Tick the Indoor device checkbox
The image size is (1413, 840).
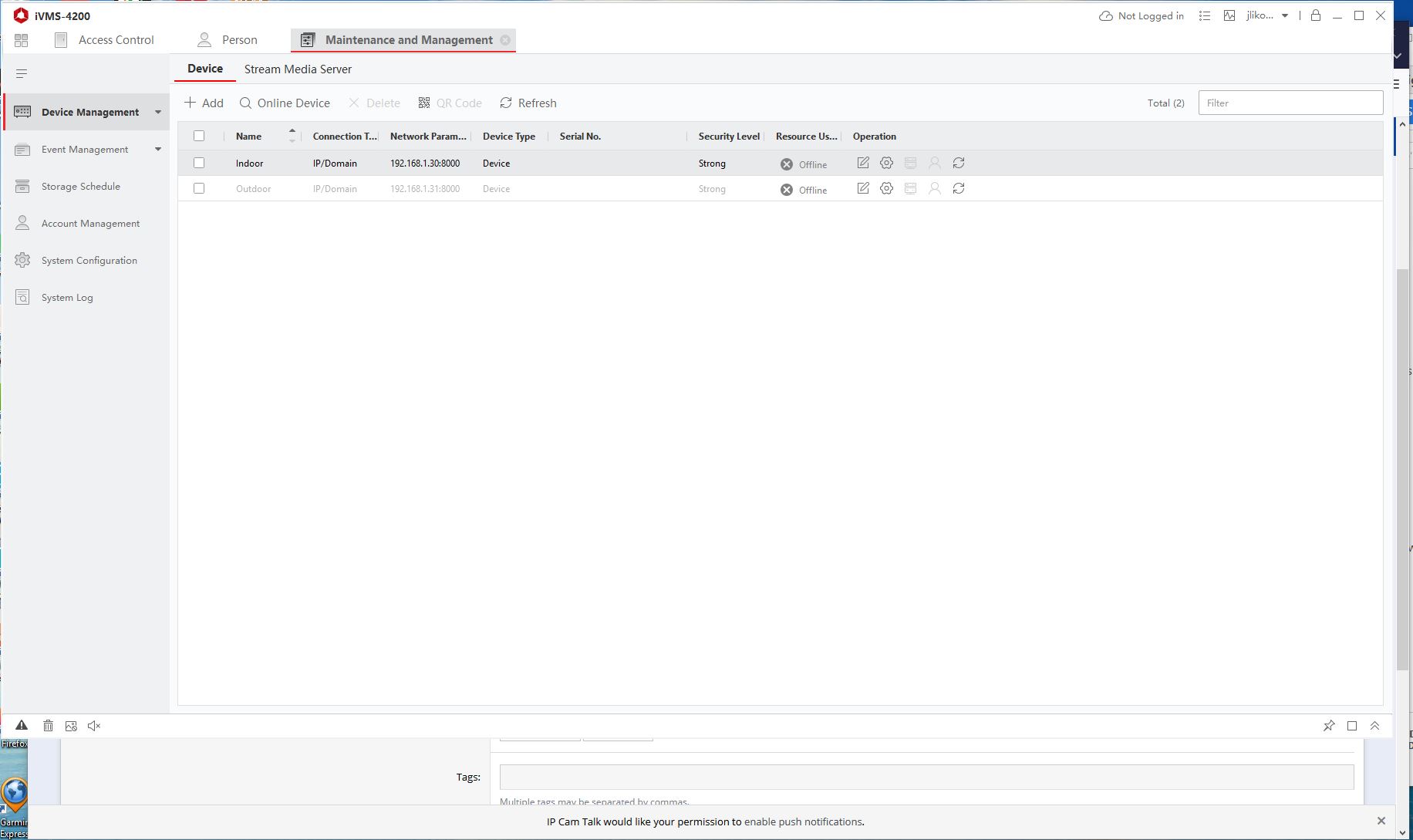(x=199, y=163)
